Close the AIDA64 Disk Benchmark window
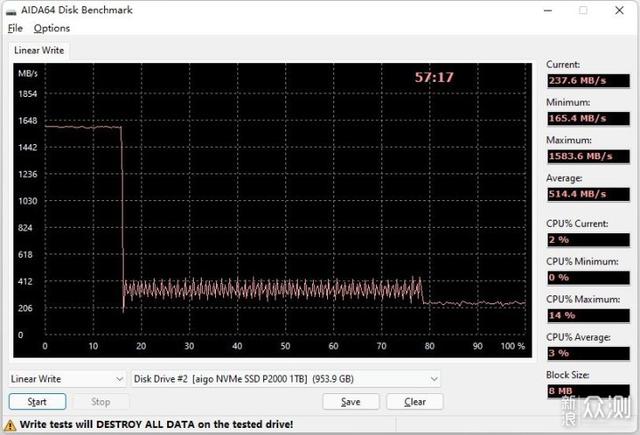This screenshot has height=435, width=640. click(619, 10)
